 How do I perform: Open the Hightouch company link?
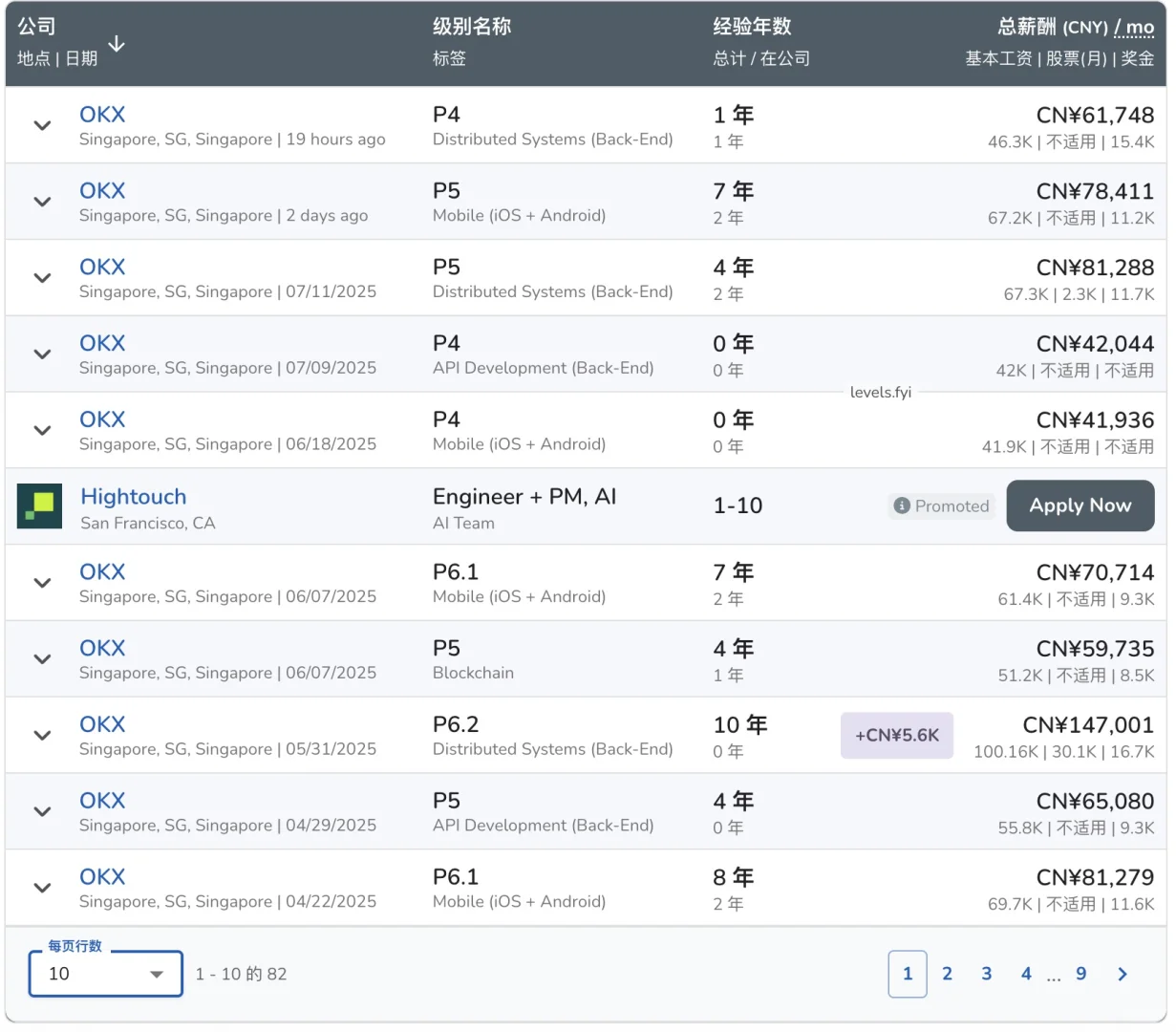coord(134,497)
